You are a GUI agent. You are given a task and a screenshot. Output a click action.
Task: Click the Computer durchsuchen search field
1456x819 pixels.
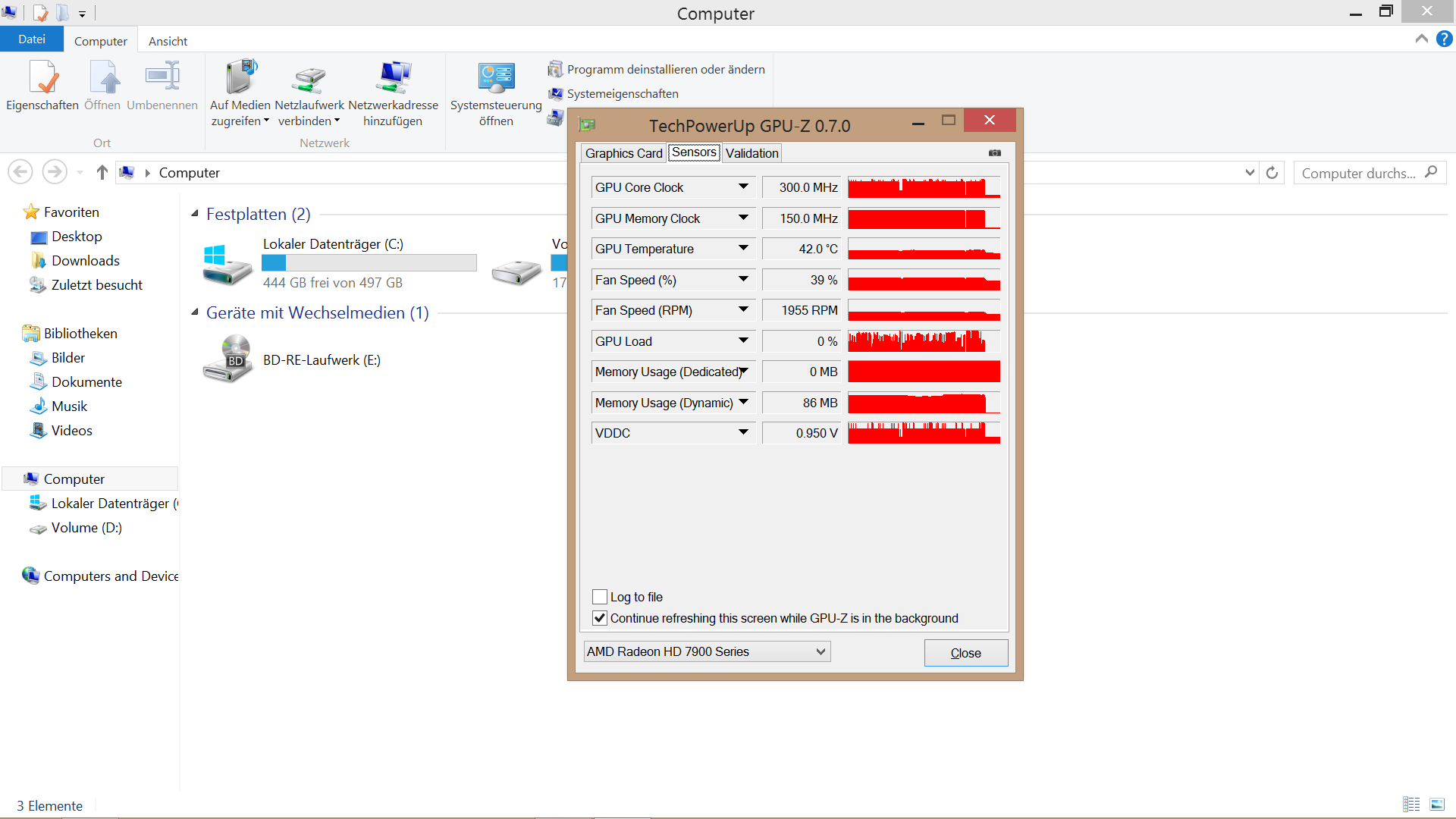click(1357, 173)
